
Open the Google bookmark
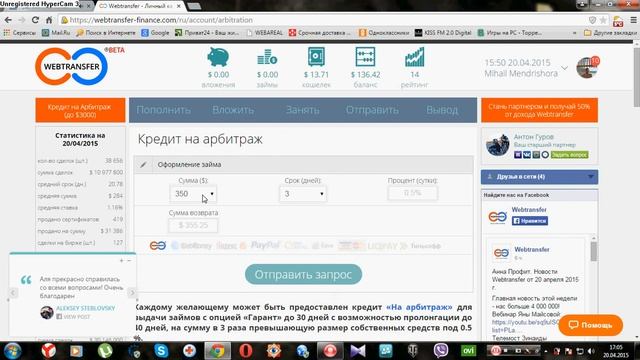coord(155,33)
